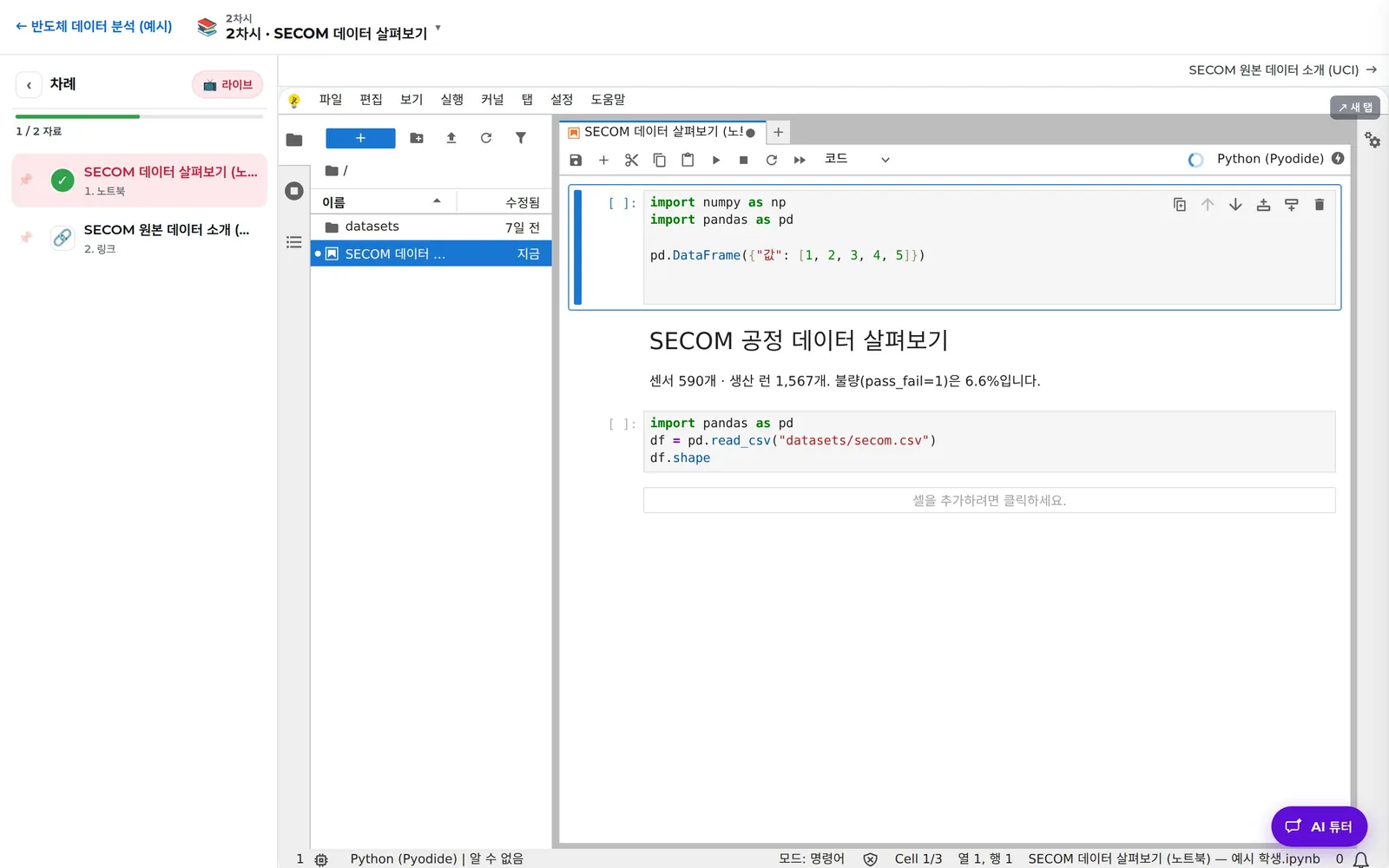Create a new folder in file browser
1389x868 pixels.
click(417, 138)
